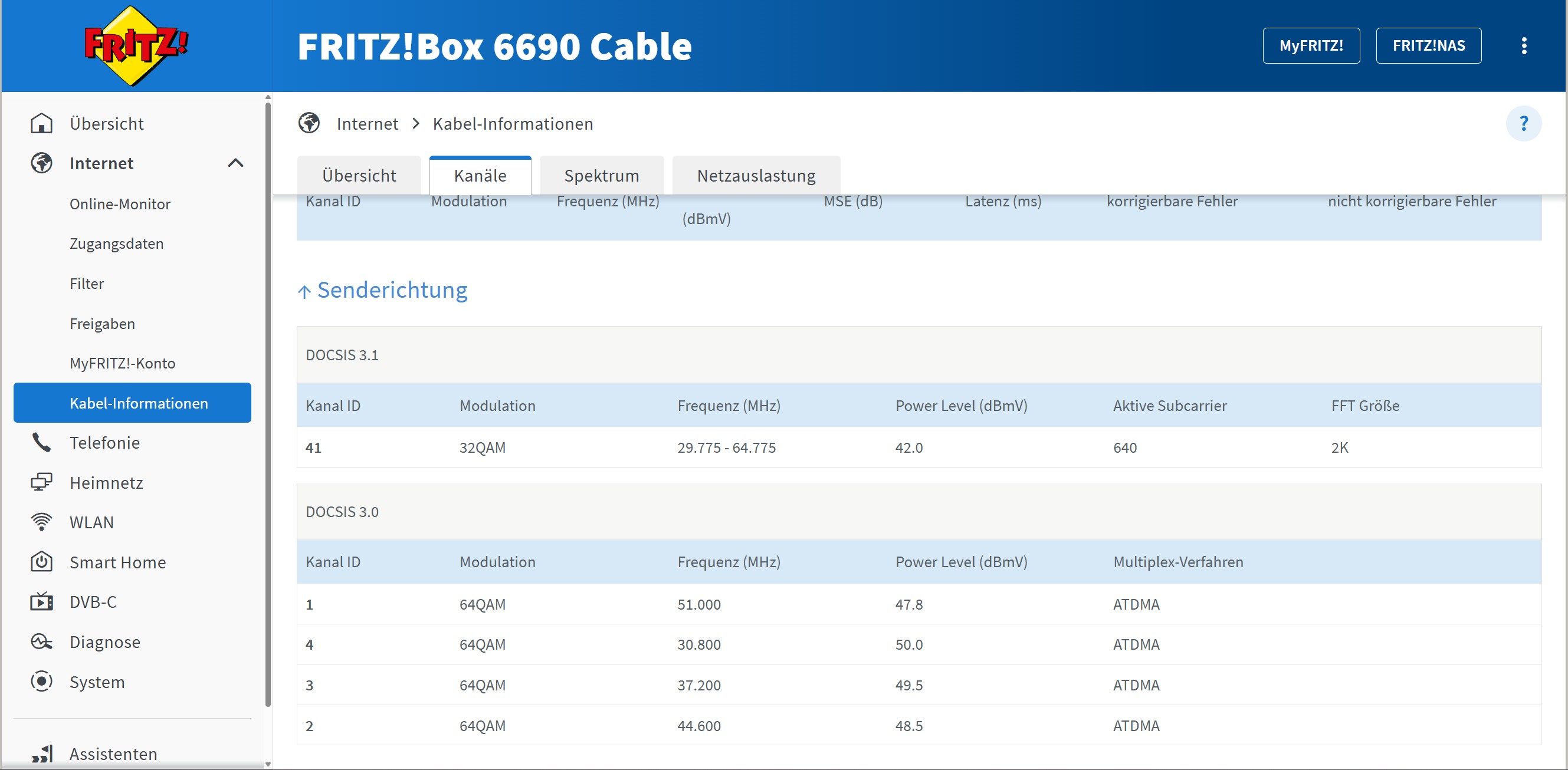The height and width of the screenshot is (770, 1568).
Task: Click the System icon
Action: click(41, 681)
